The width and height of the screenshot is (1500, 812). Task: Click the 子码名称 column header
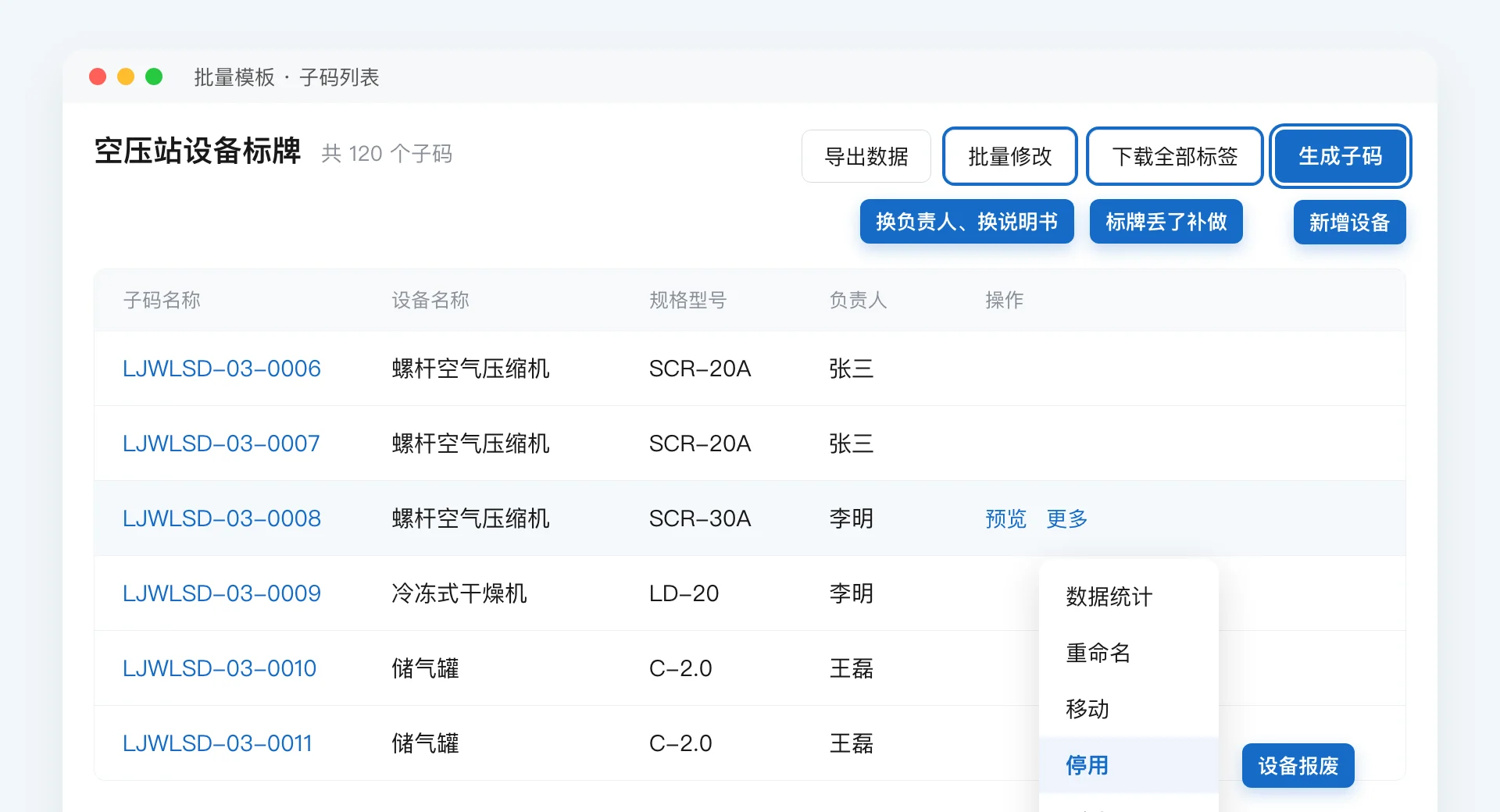(162, 300)
